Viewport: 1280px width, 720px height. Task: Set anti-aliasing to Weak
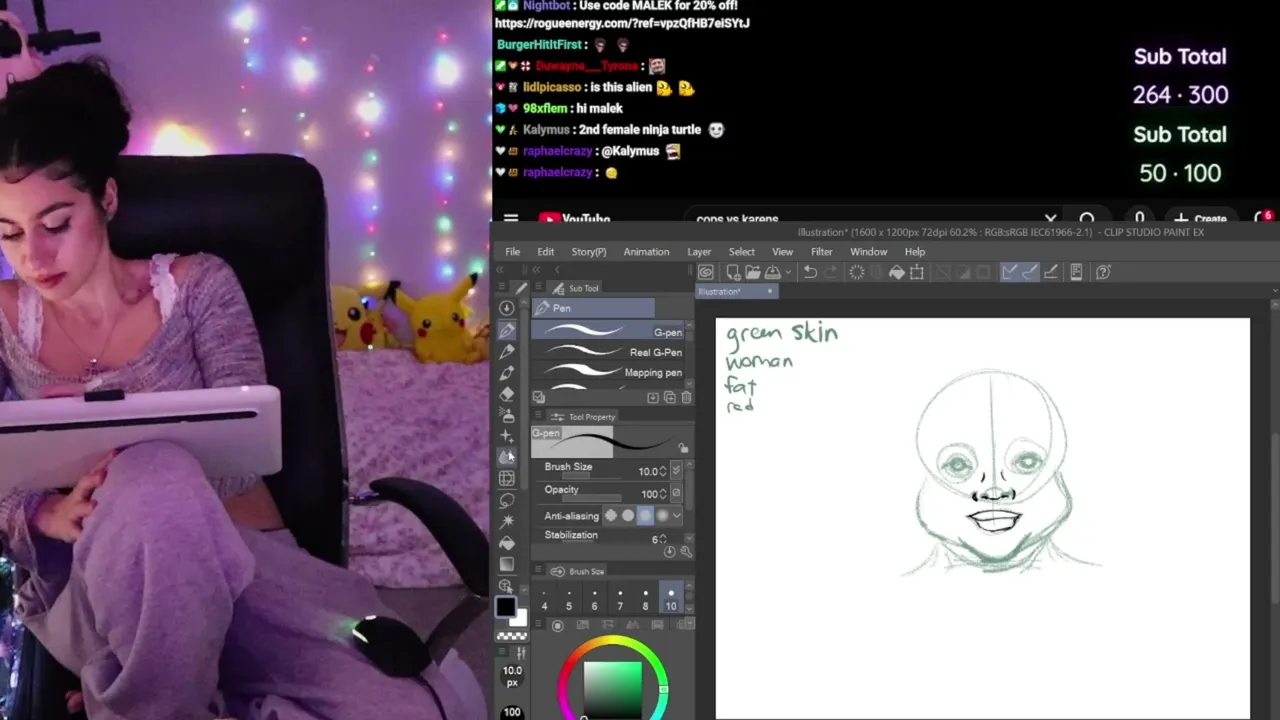click(x=628, y=515)
